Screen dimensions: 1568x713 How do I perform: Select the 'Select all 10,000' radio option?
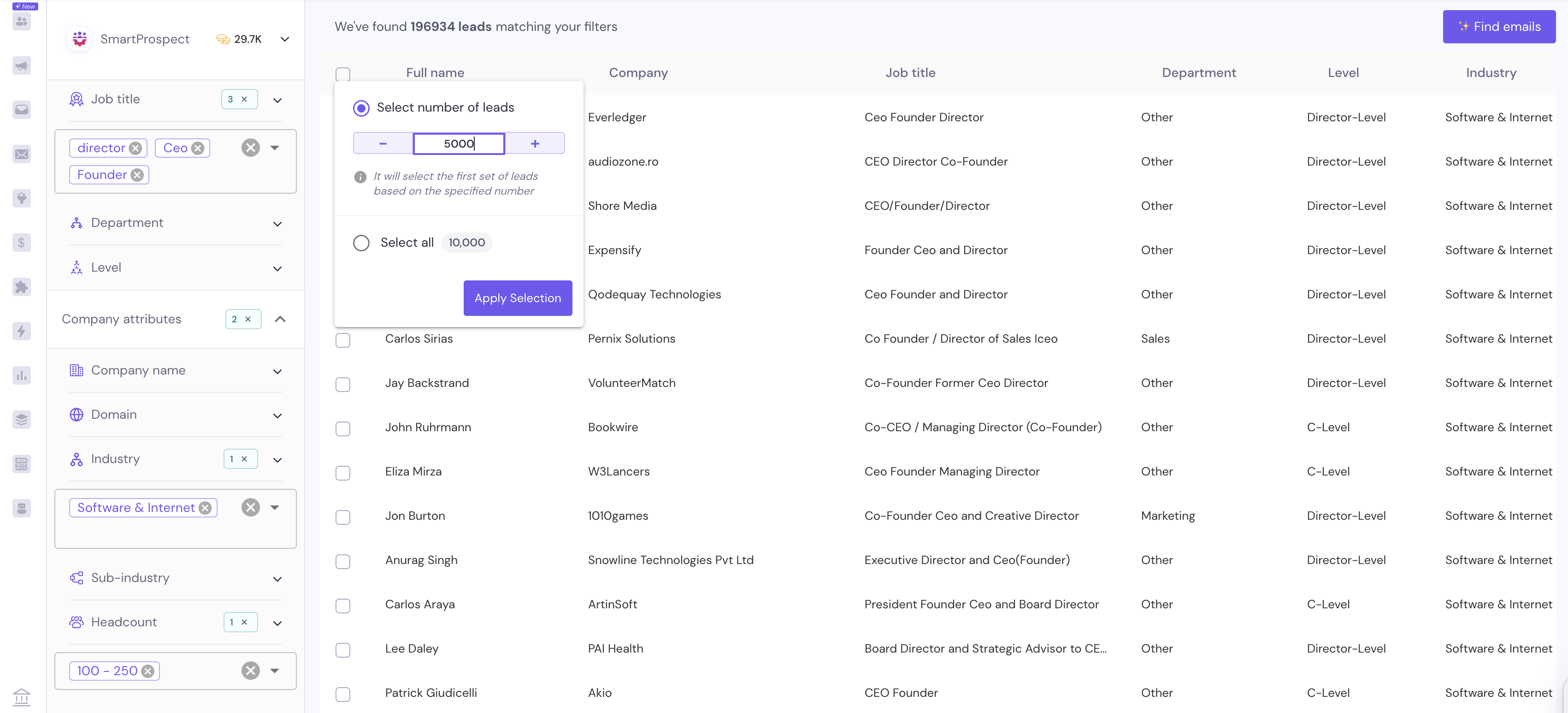click(361, 243)
